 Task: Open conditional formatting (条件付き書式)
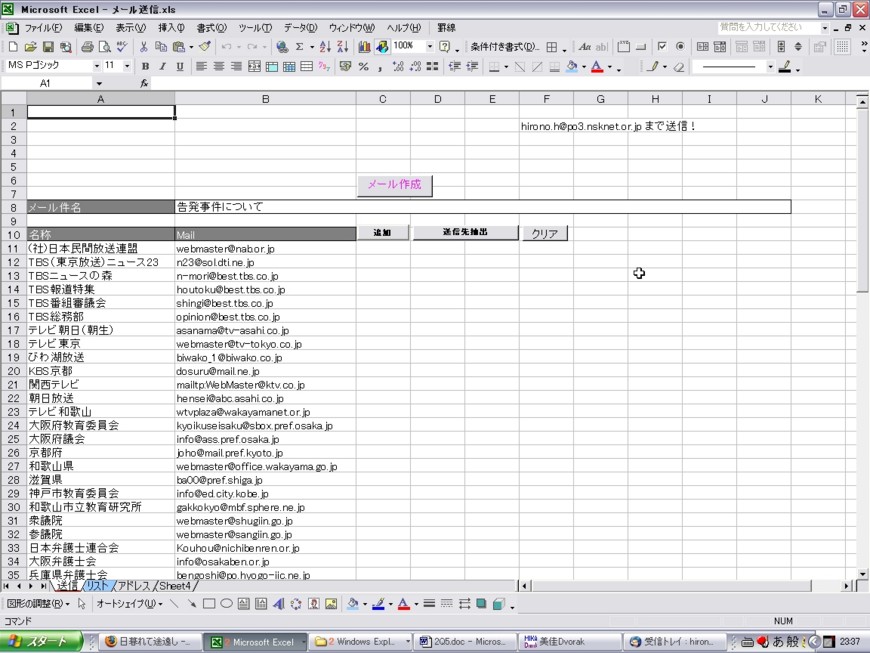(504, 47)
